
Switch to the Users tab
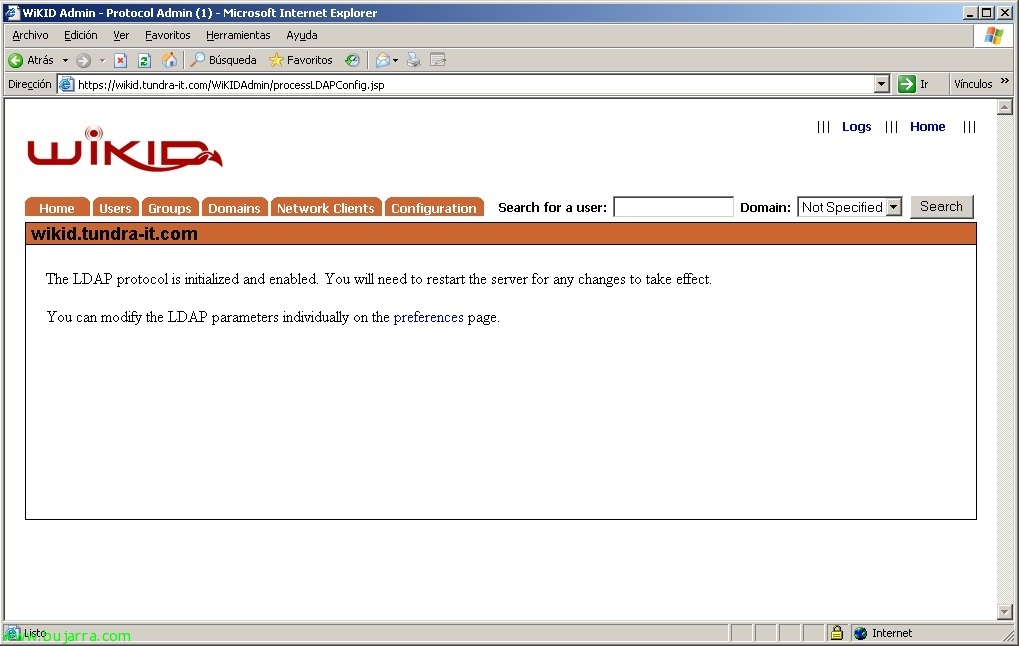point(115,207)
